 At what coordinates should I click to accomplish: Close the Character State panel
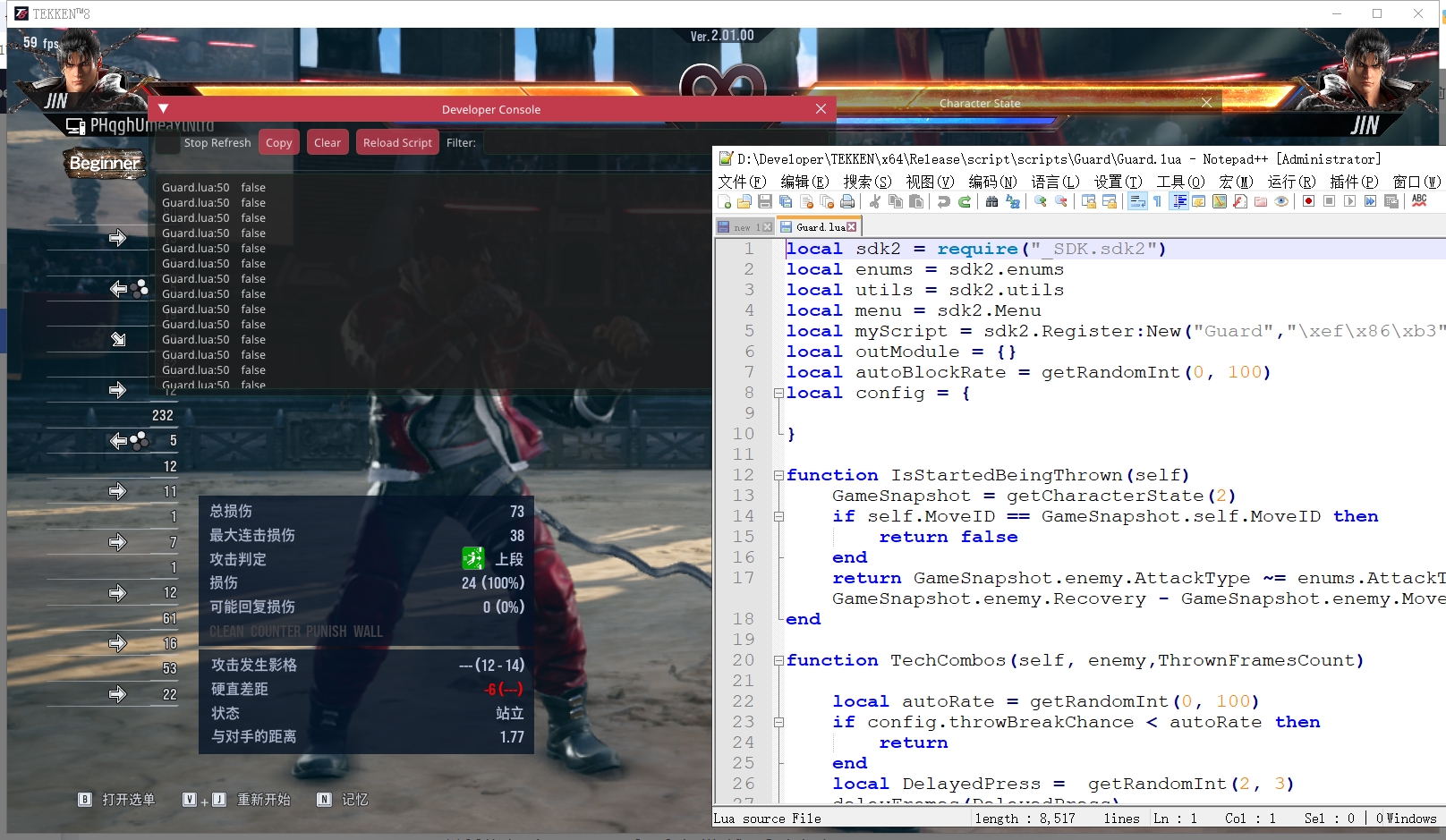click(x=1206, y=103)
